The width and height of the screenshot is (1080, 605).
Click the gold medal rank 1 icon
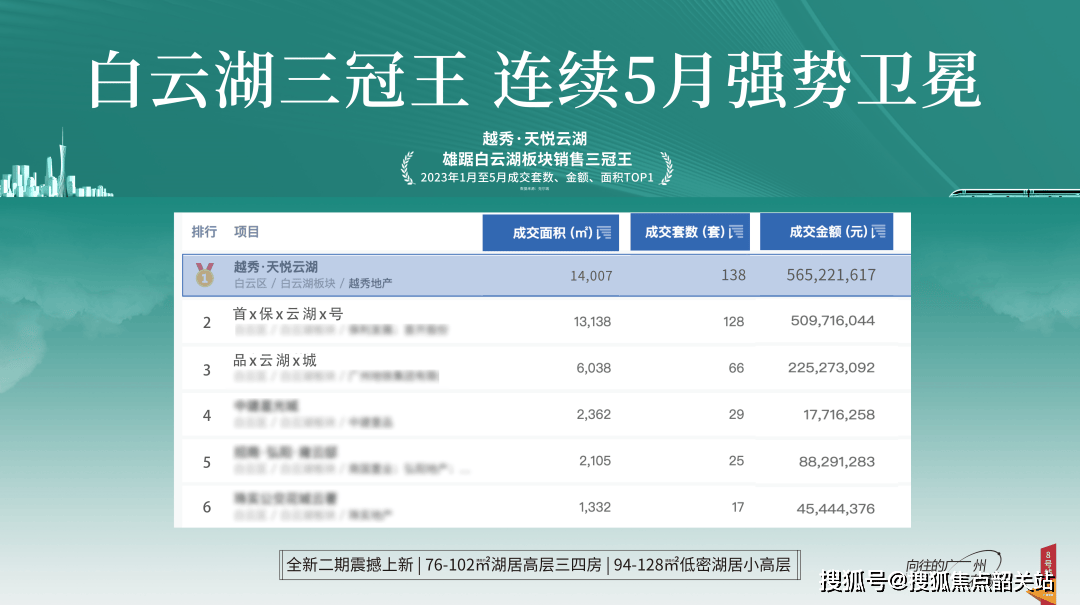click(206, 274)
